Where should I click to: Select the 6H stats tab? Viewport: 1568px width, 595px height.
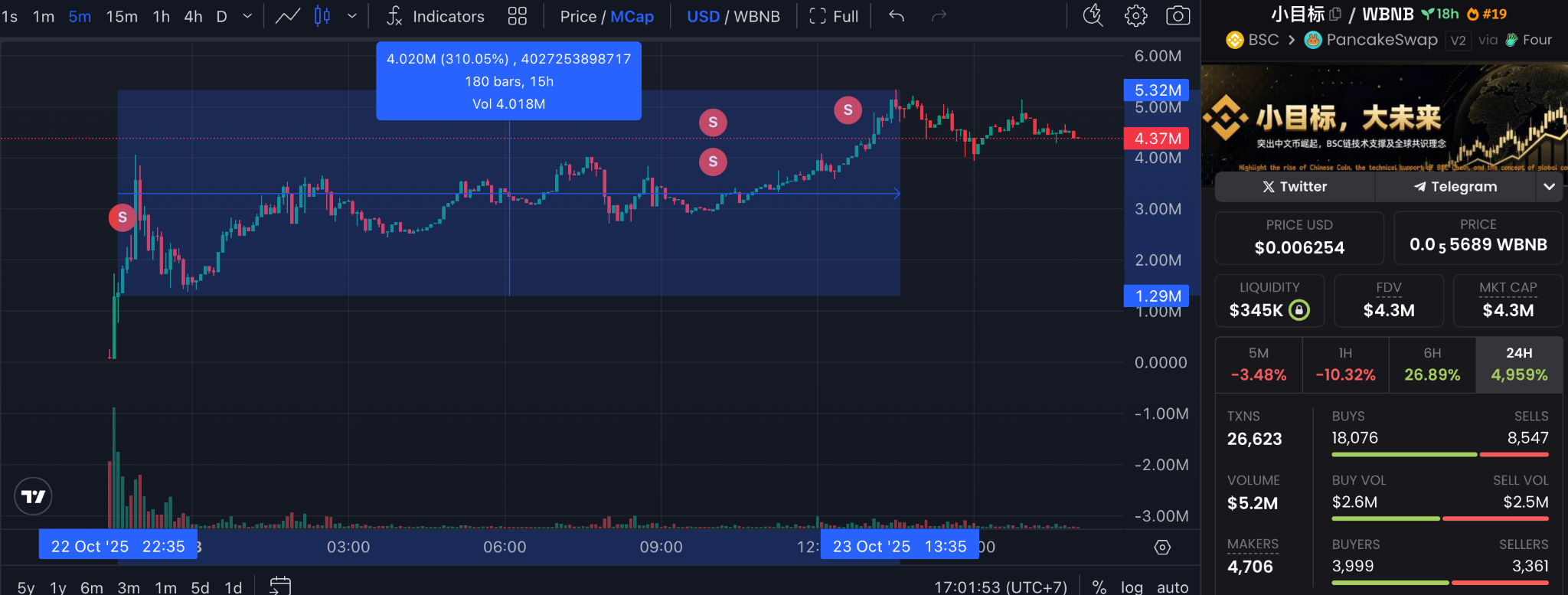1432,365
